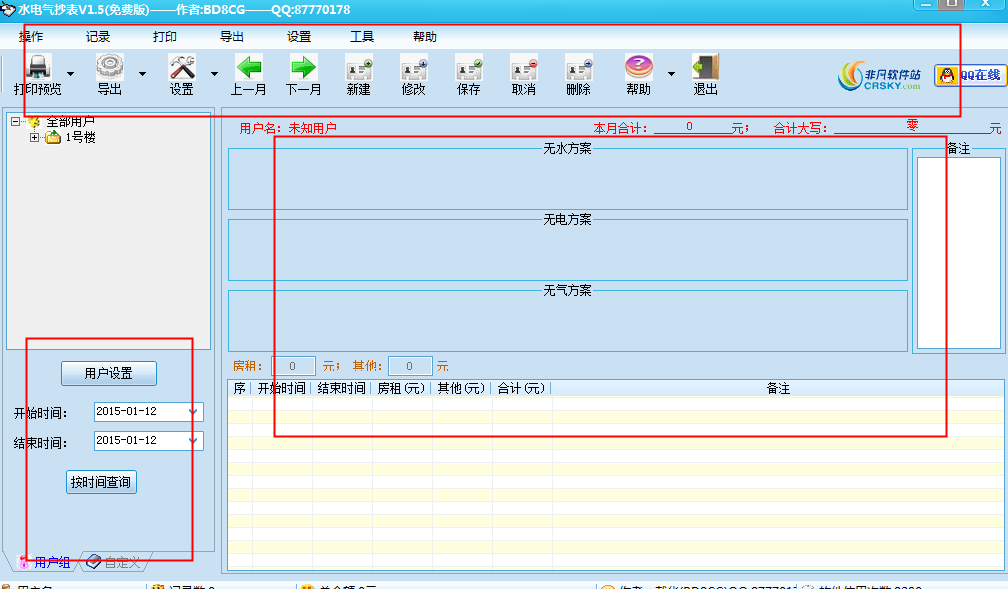Viewport: 1008px width, 589px height.
Task: Click into the 房租 amount field
Action: point(294,366)
